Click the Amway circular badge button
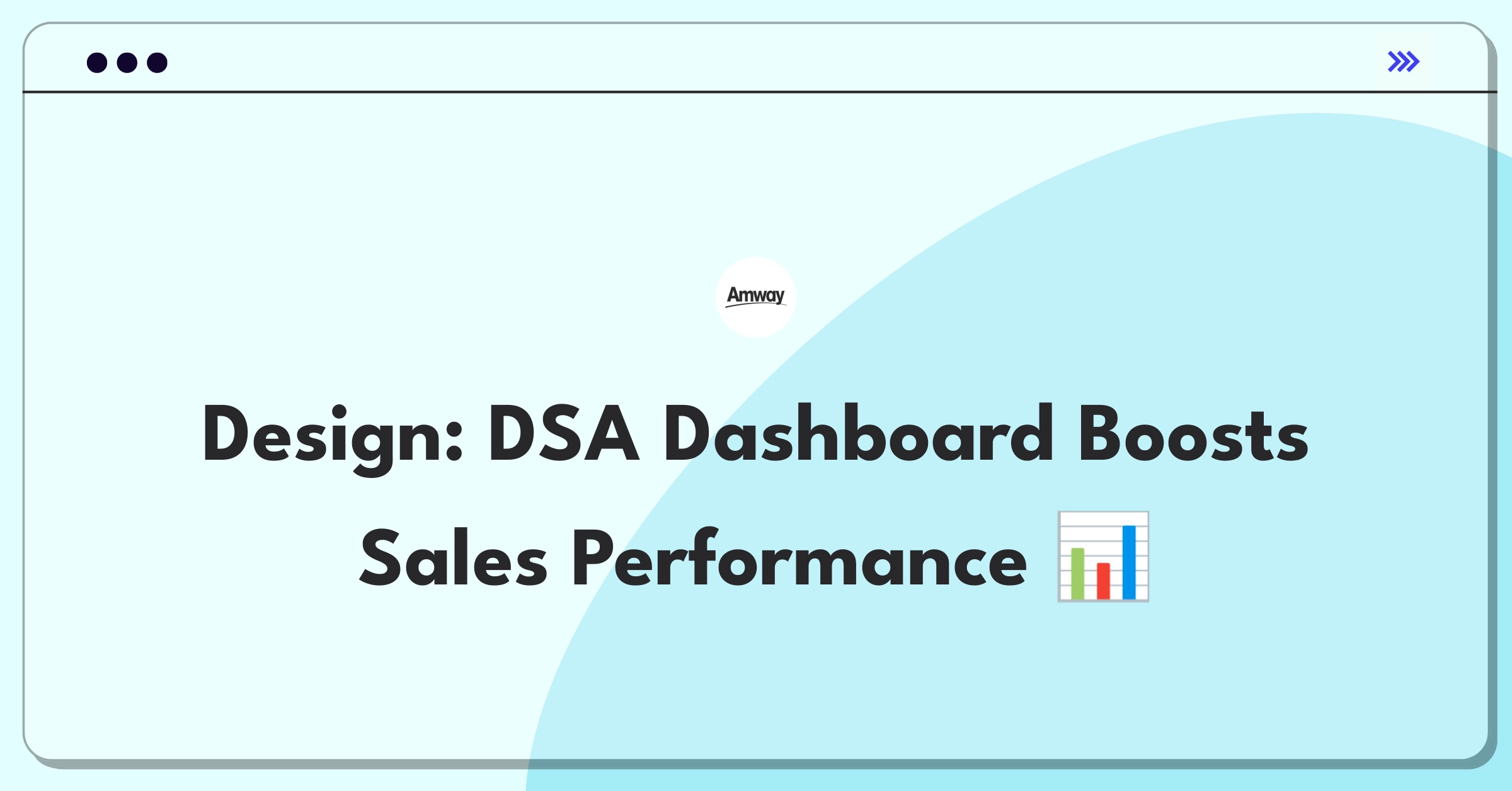Viewport: 1512px width, 791px height. point(755,307)
